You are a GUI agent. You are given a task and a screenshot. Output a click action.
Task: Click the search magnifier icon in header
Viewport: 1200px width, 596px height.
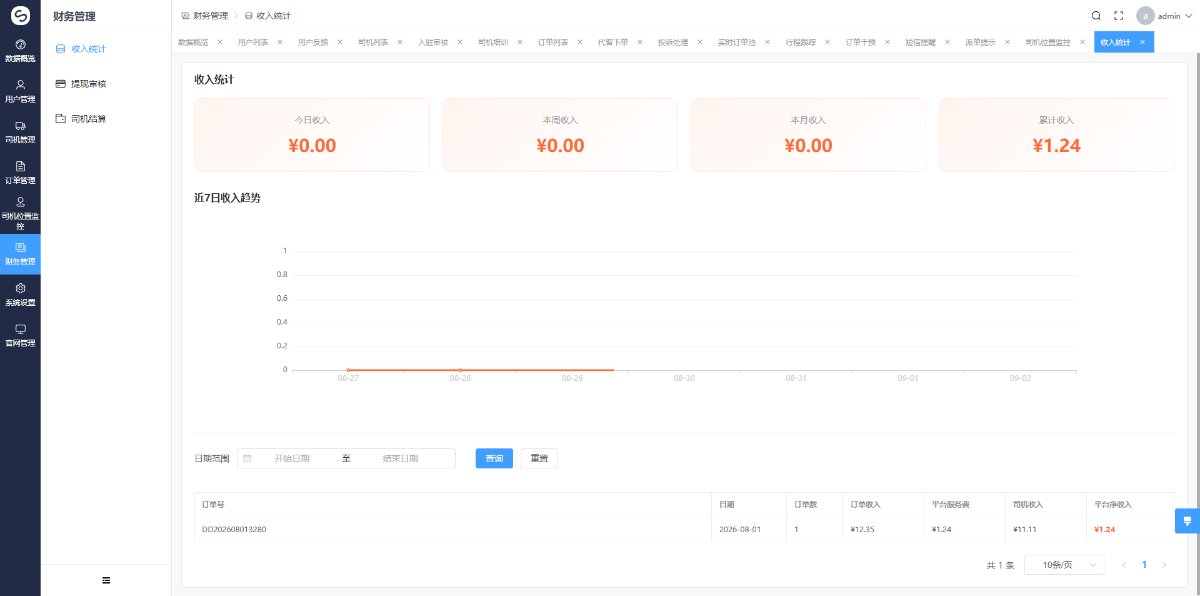(x=1096, y=16)
